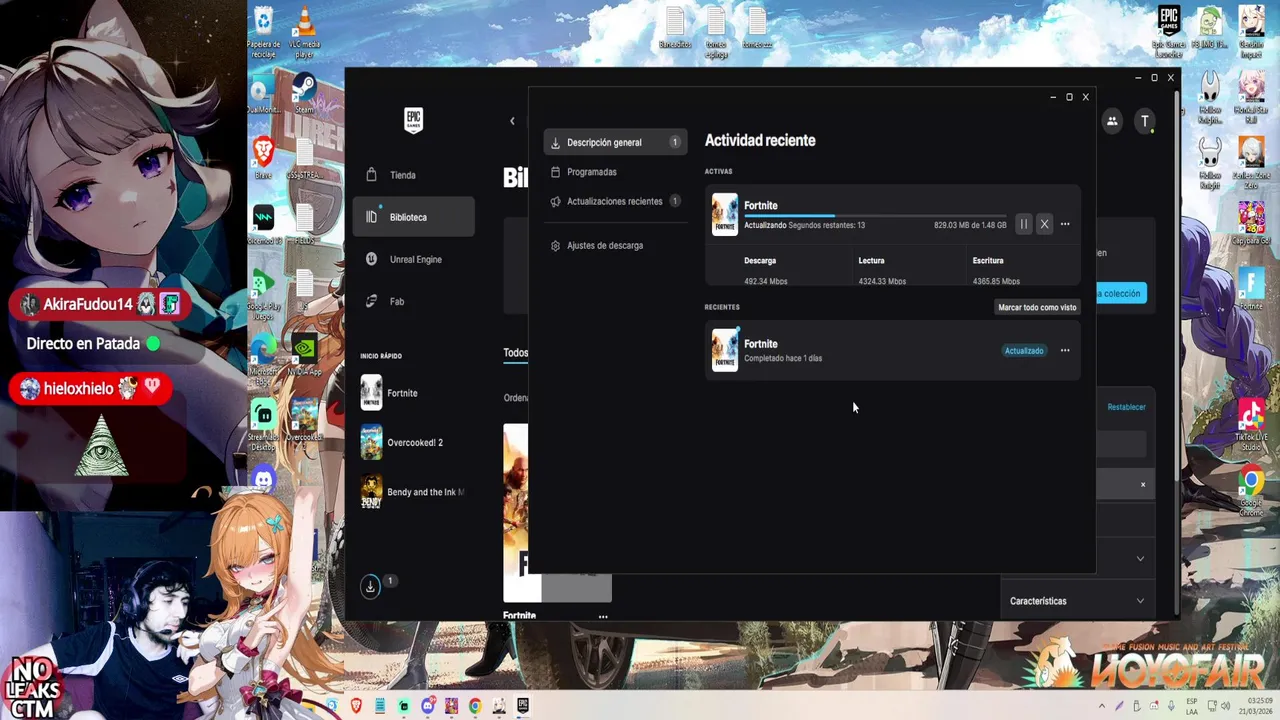Open the downloads icon at sidebar bottom
Viewport: 1280px width, 720px height.
[370, 587]
